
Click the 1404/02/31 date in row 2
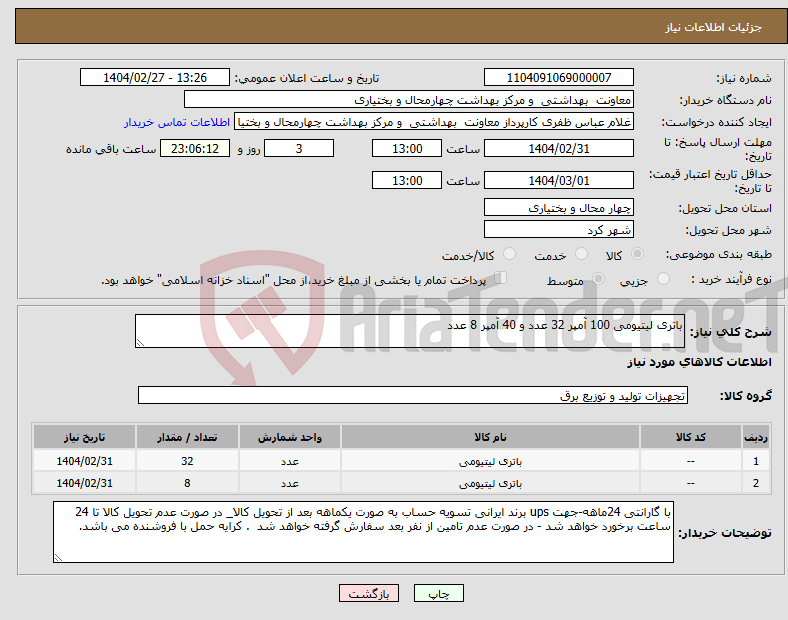pos(84,483)
